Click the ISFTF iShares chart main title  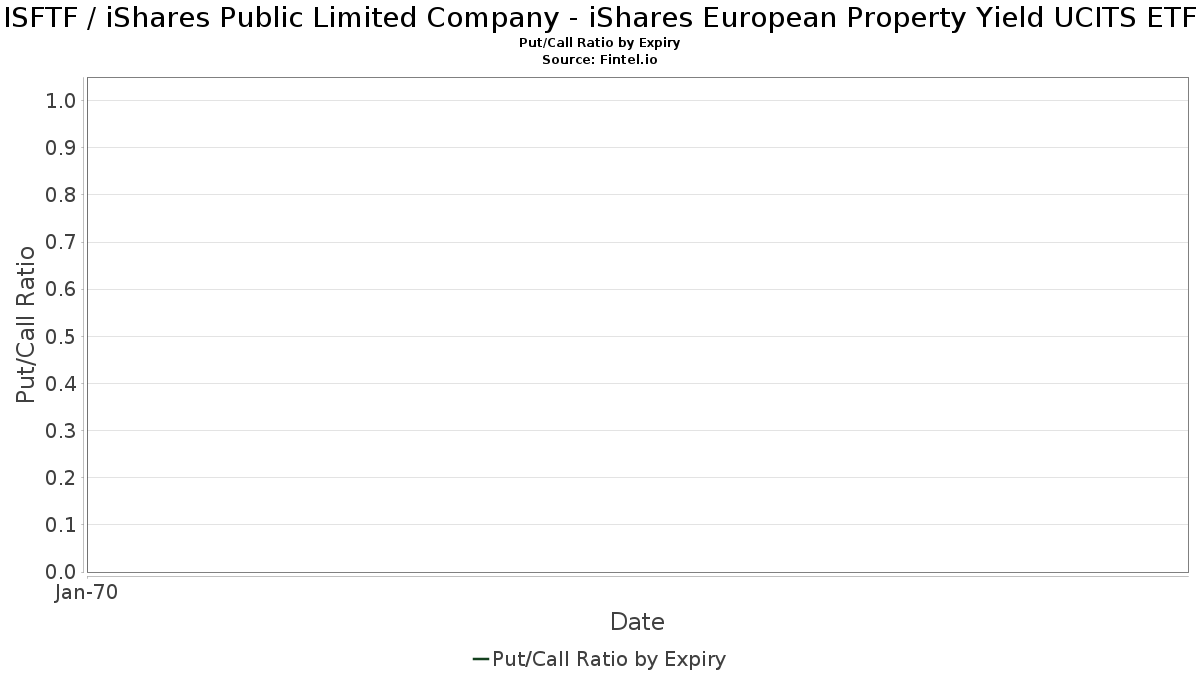[600, 22]
